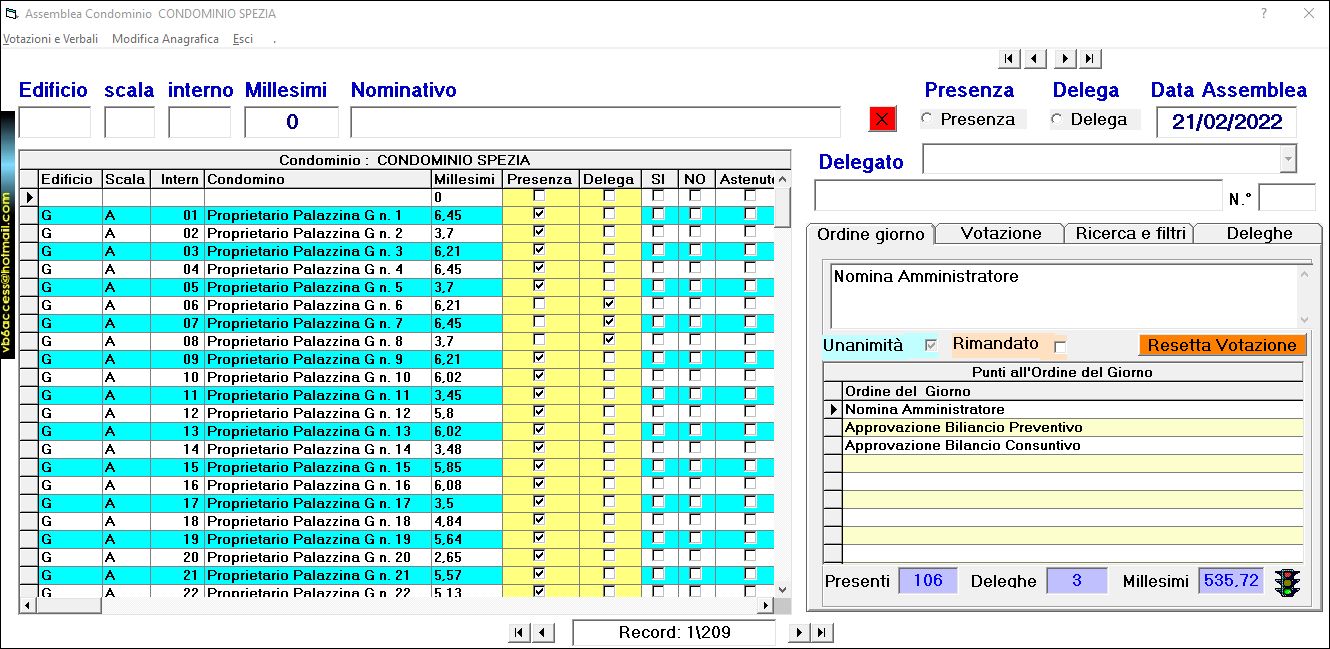The image size is (1330, 649).
Task: Click the interno input field
Action: click(200, 122)
